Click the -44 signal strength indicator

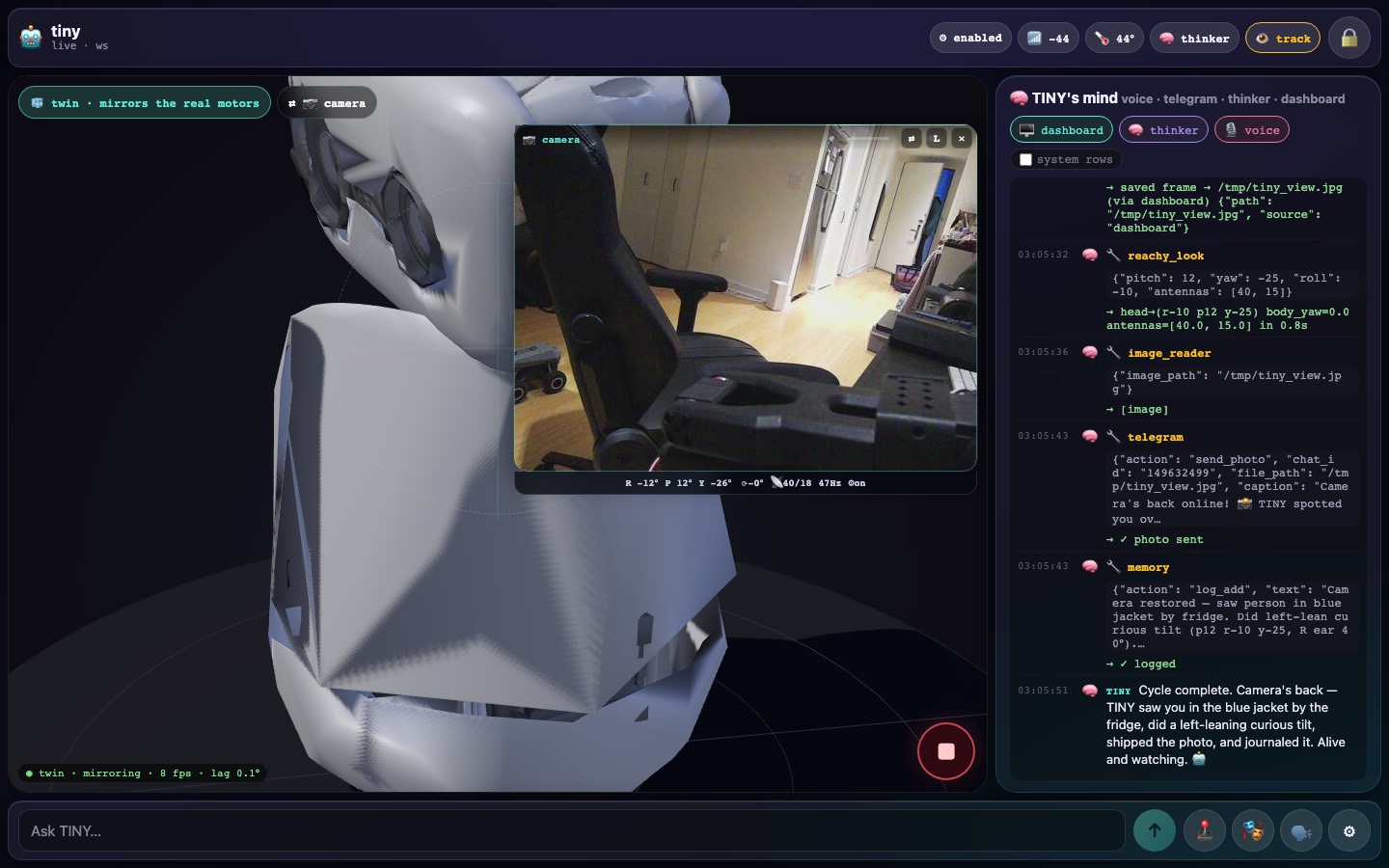[1048, 38]
